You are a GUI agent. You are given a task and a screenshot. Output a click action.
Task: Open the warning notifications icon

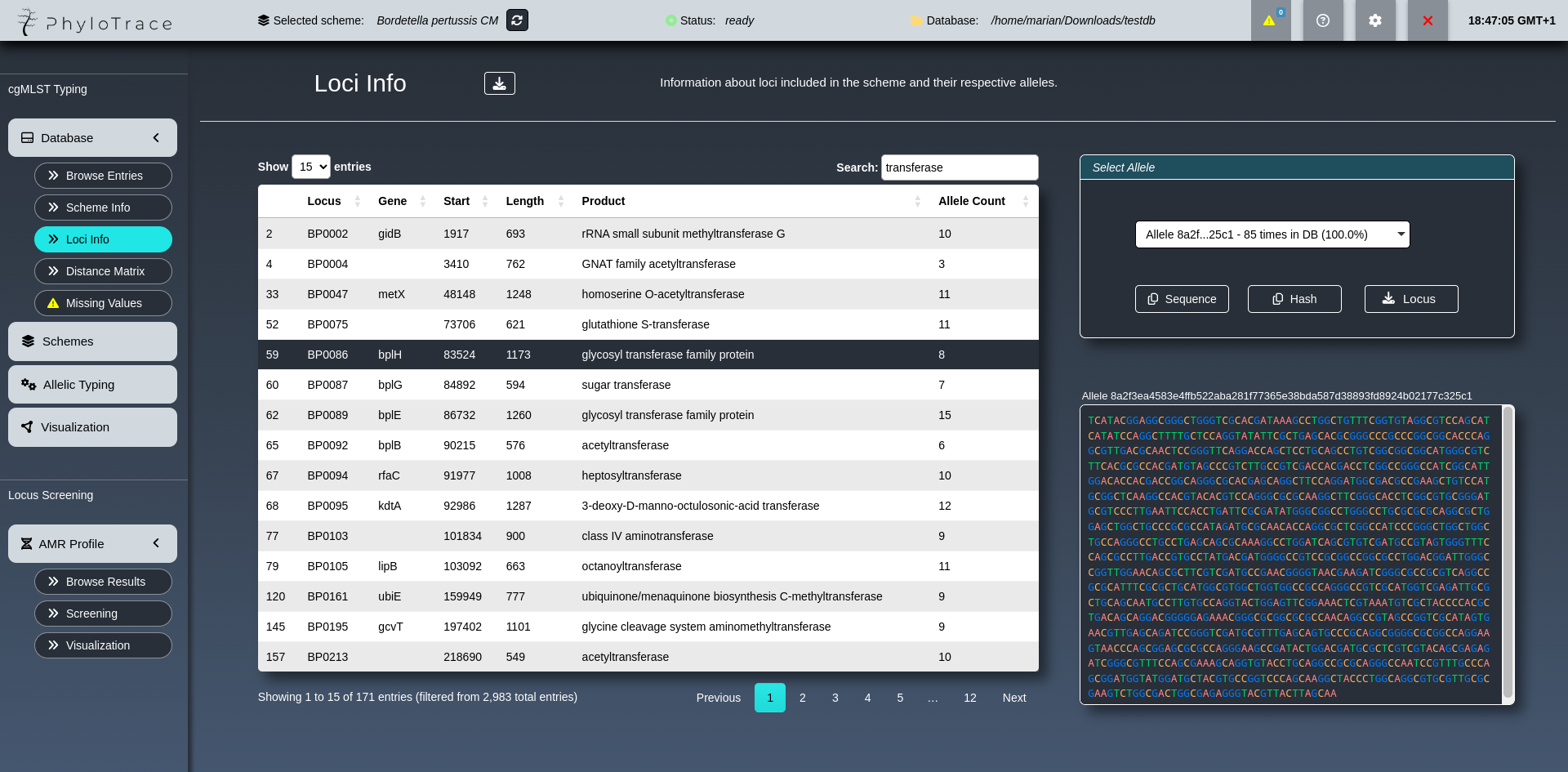click(1270, 20)
